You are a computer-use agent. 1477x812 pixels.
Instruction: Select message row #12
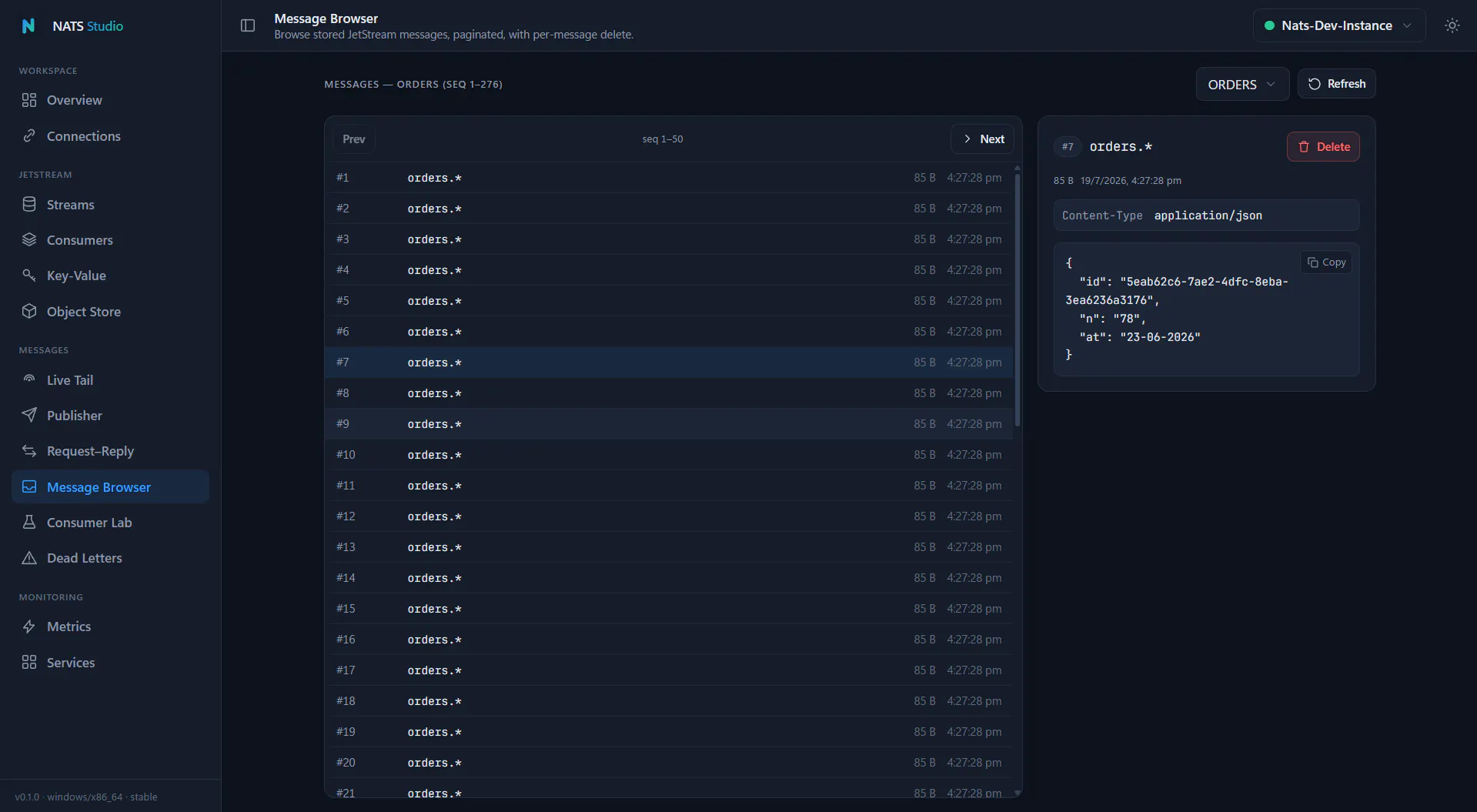tap(669, 516)
